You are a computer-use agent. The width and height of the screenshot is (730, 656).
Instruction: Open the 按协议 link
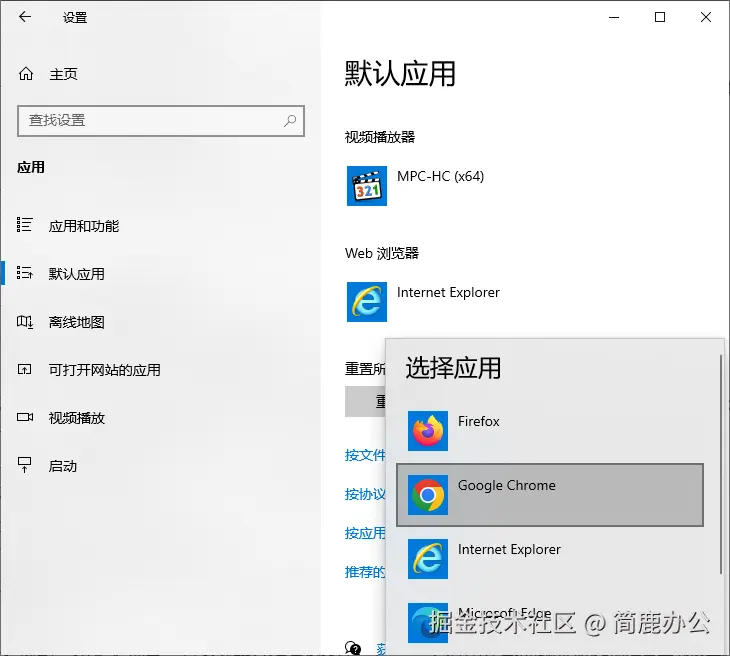[x=365, y=494]
